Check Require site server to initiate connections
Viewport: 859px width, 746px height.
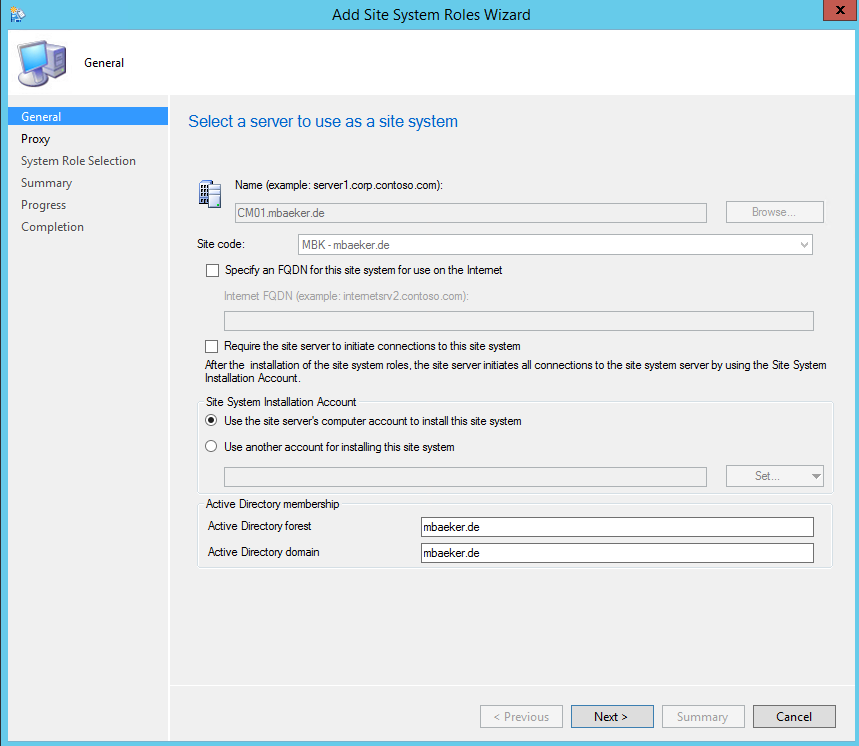[211, 346]
